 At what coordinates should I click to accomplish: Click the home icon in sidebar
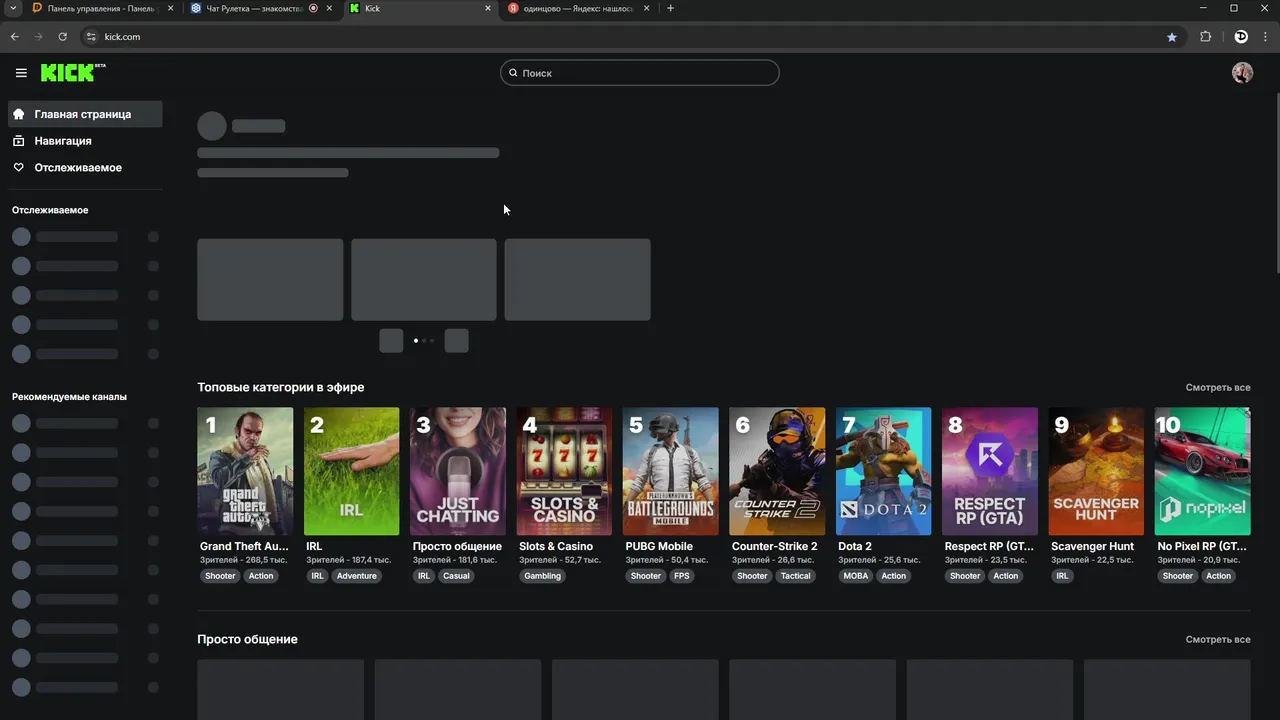point(19,114)
